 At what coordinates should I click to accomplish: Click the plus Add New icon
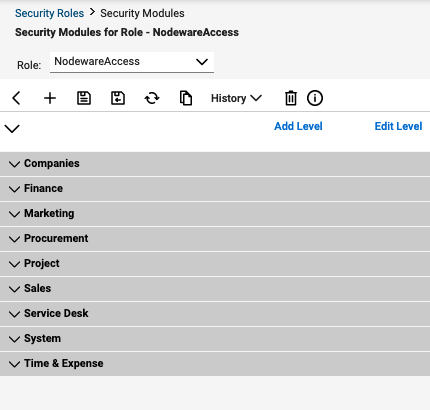click(50, 98)
